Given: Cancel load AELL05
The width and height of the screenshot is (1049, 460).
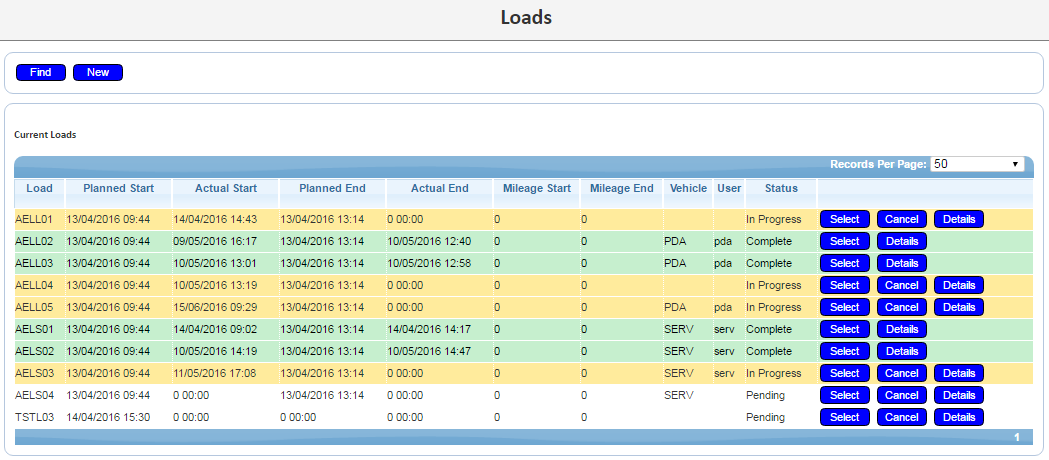Looking at the screenshot, I should pos(902,307).
